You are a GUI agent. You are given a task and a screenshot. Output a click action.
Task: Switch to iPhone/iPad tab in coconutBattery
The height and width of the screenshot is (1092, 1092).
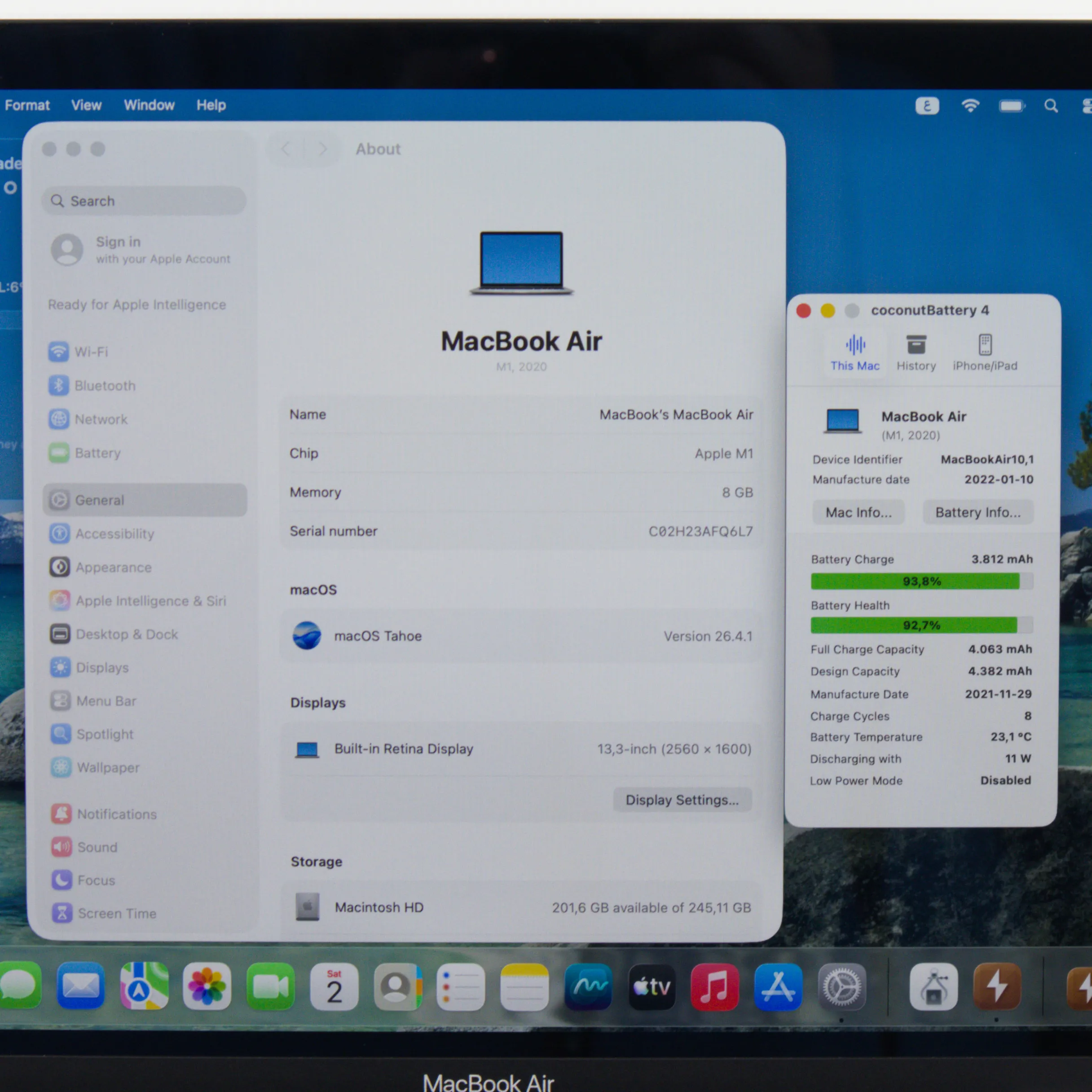985,352
